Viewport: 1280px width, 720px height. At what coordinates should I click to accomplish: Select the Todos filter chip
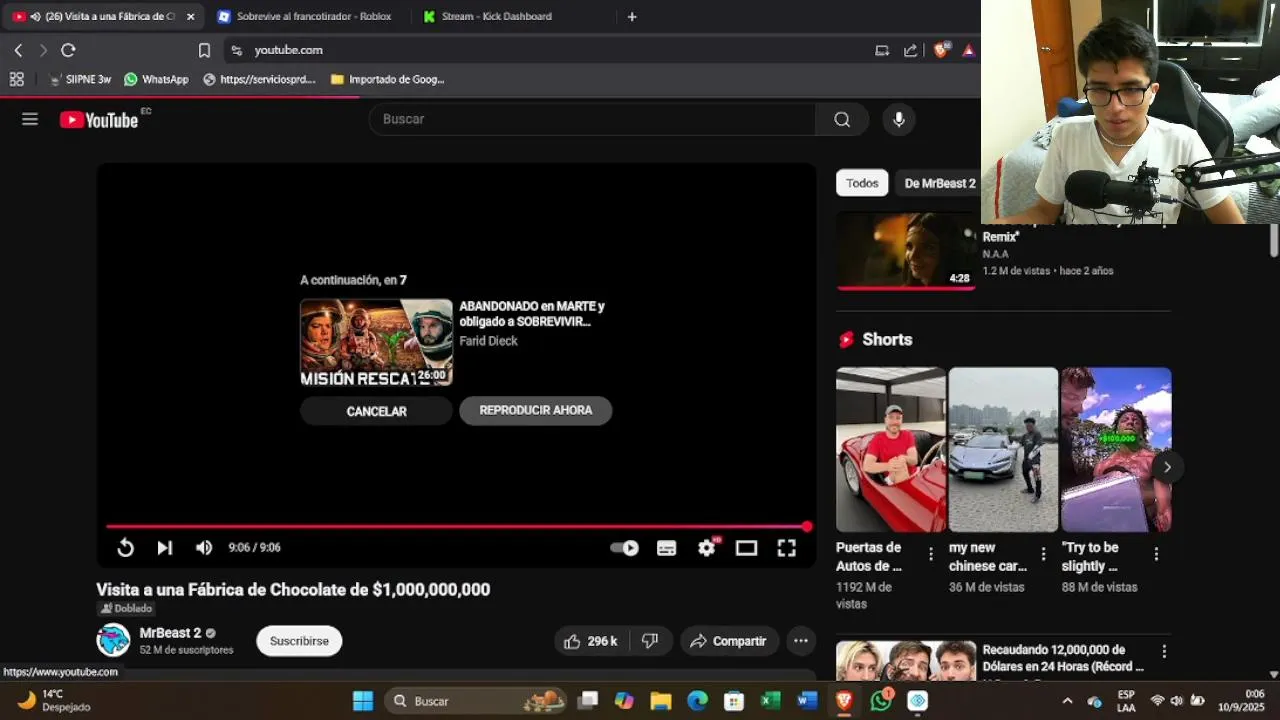tap(862, 183)
